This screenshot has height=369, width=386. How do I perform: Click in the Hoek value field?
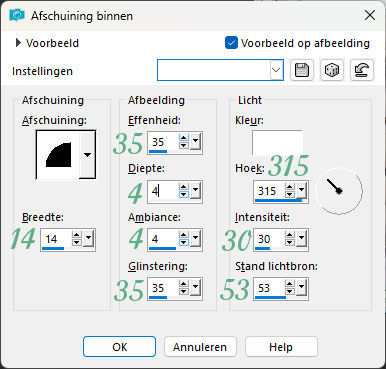tap(269, 191)
